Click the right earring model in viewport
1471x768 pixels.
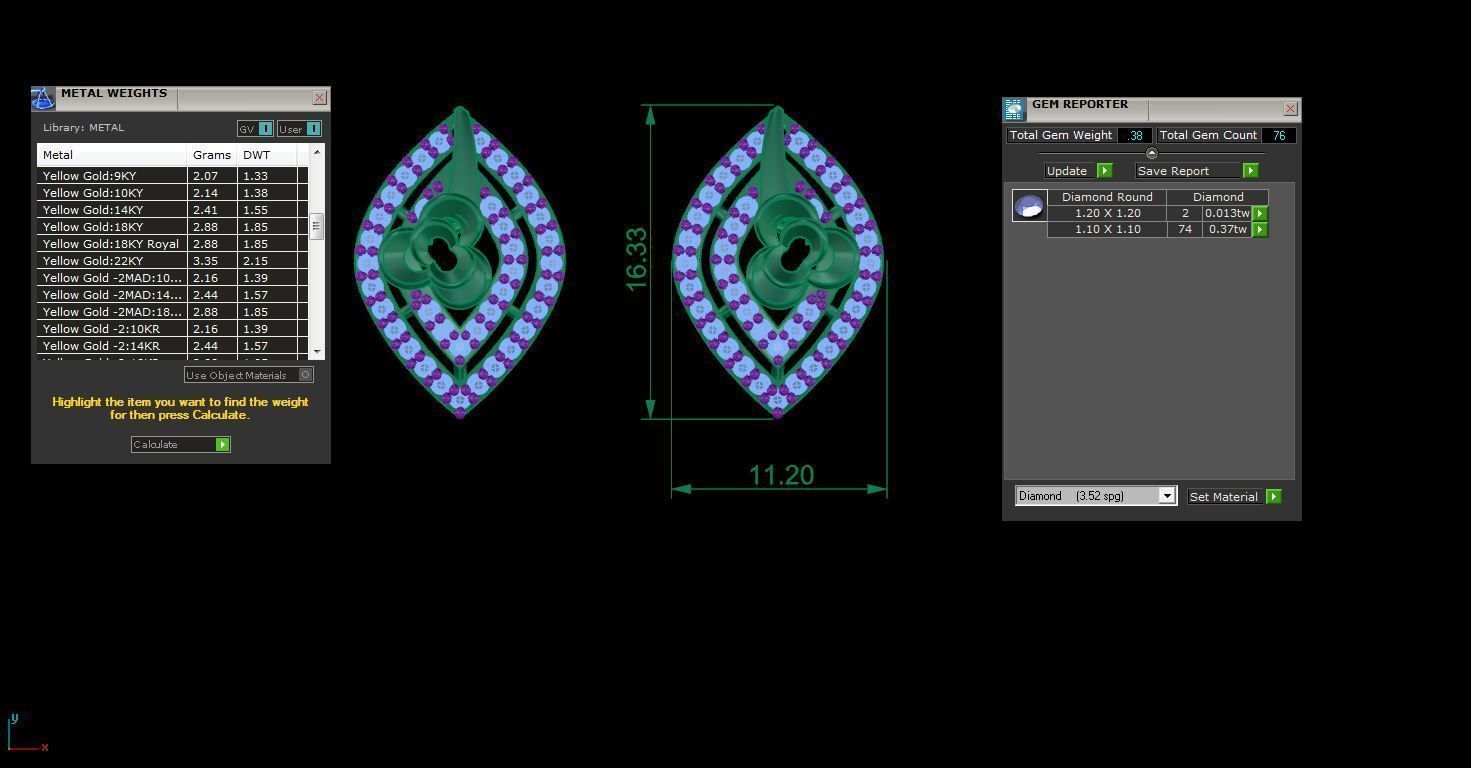point(778,262)
